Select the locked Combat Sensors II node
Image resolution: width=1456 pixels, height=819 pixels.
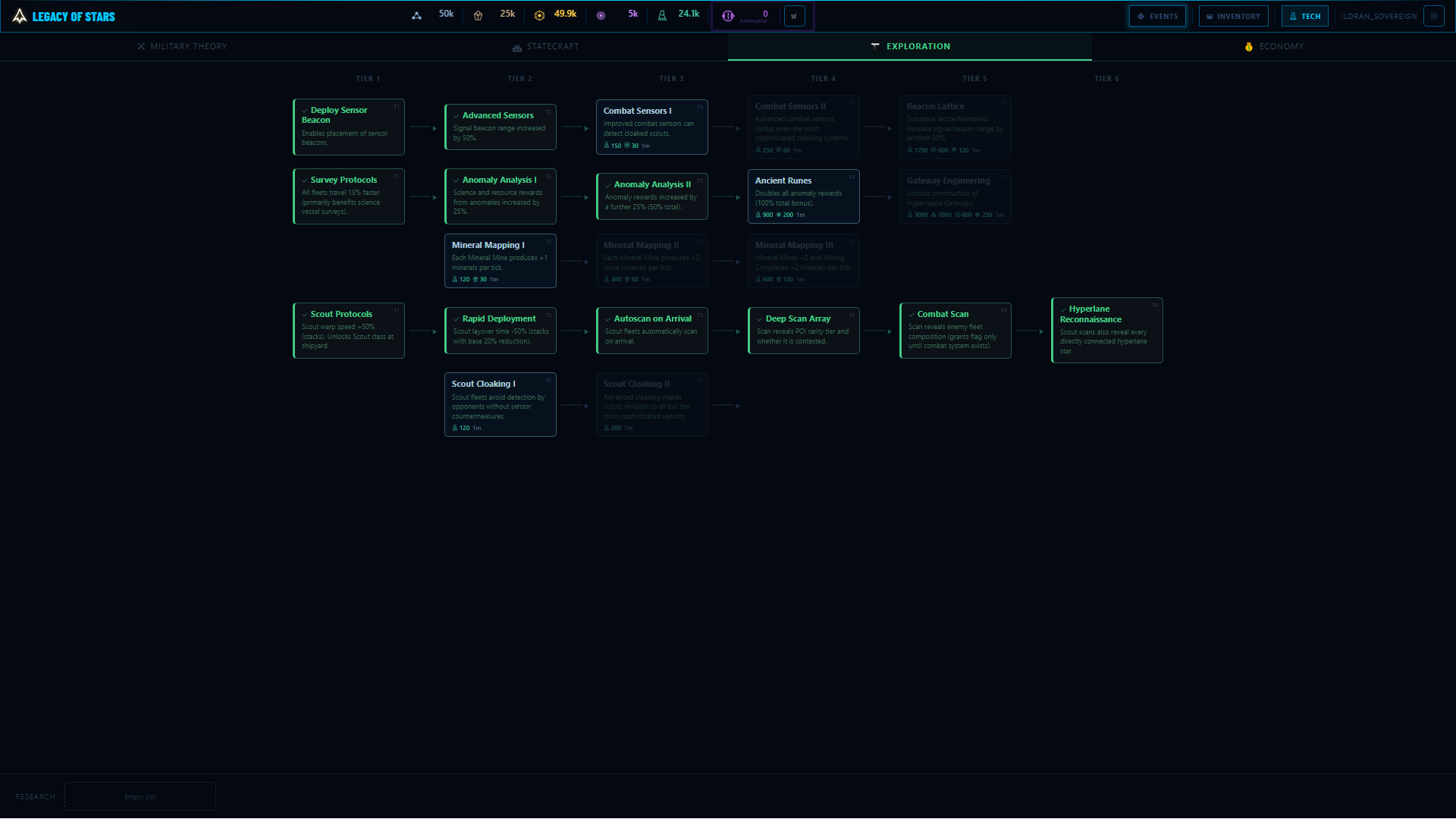tap(804, 127)
